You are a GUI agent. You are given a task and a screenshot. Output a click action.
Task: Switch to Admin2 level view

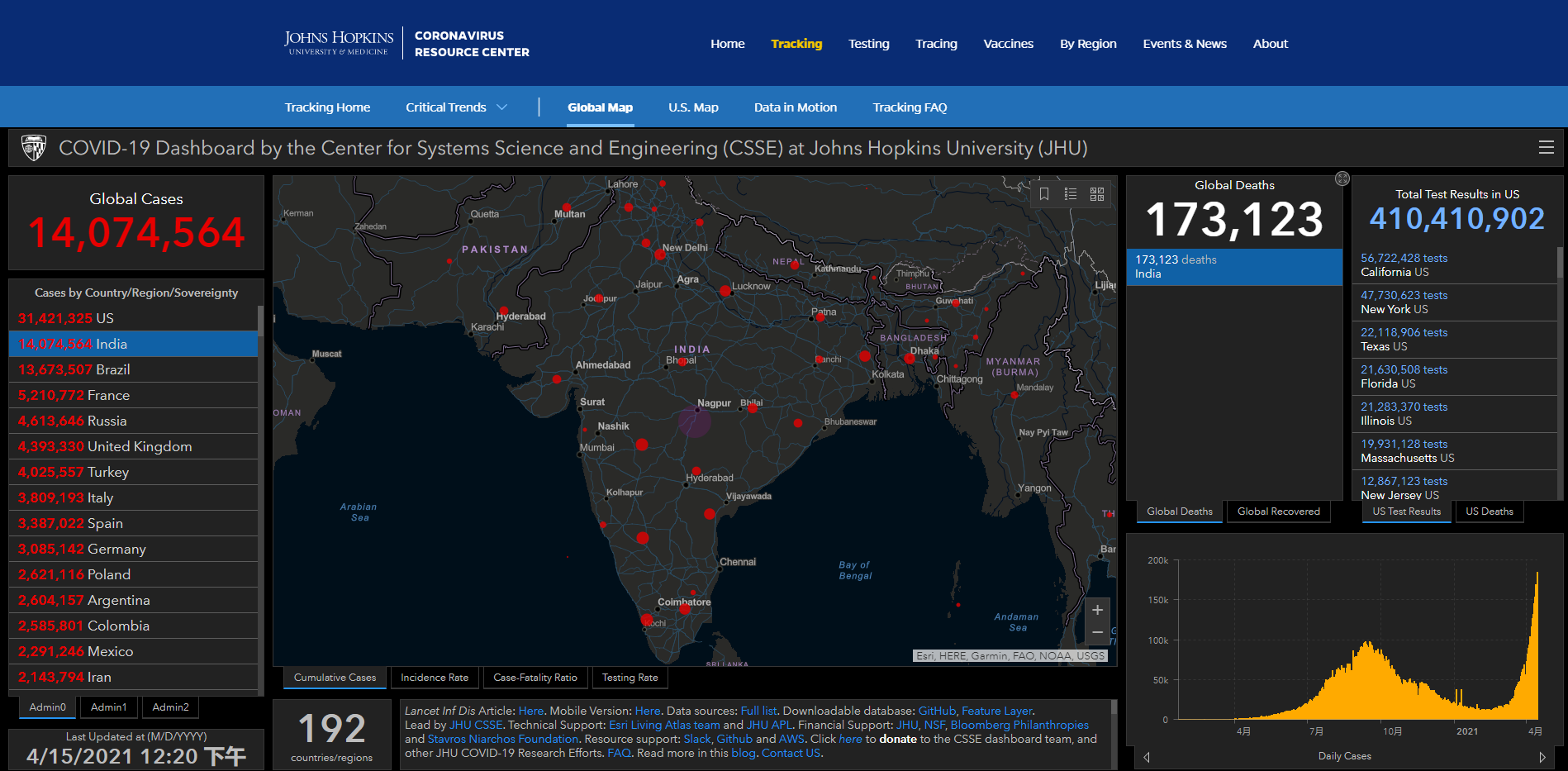tap(170, 707)
